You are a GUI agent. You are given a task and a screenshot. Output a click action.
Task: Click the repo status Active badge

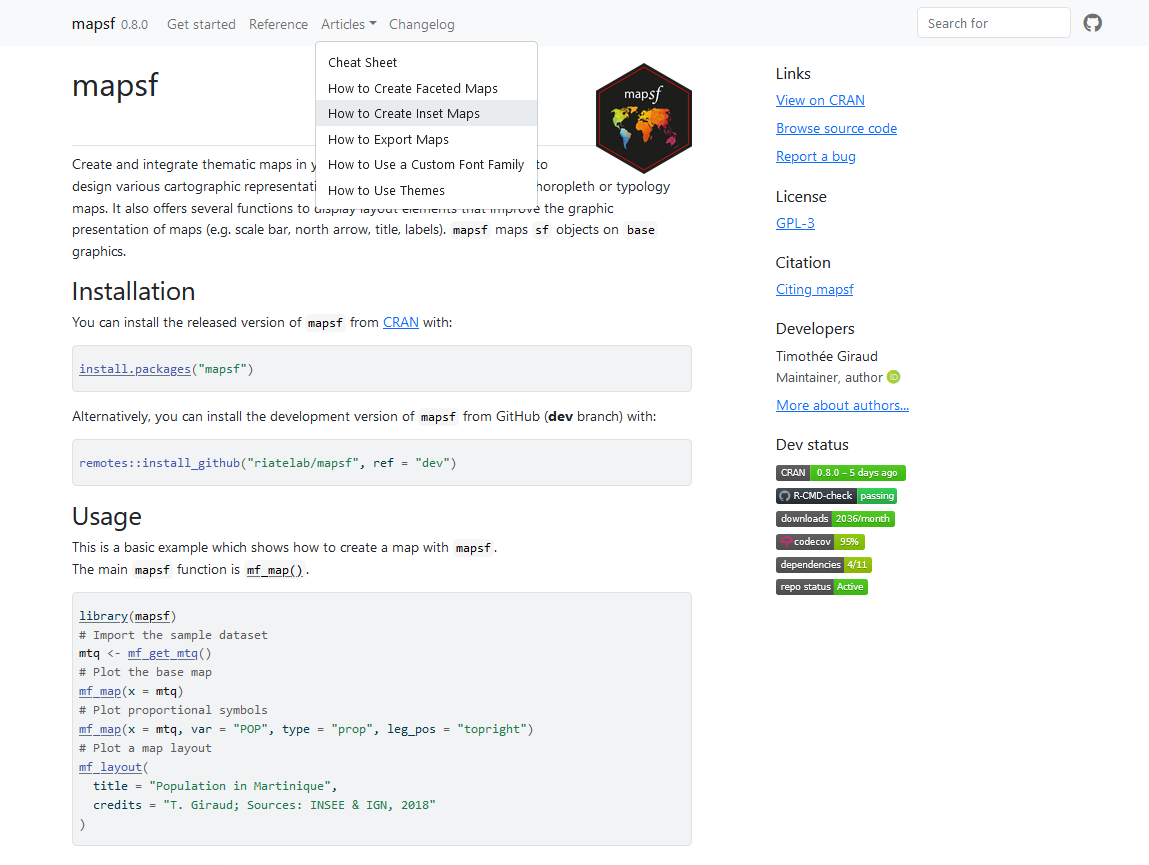click(x=821, y=587)
